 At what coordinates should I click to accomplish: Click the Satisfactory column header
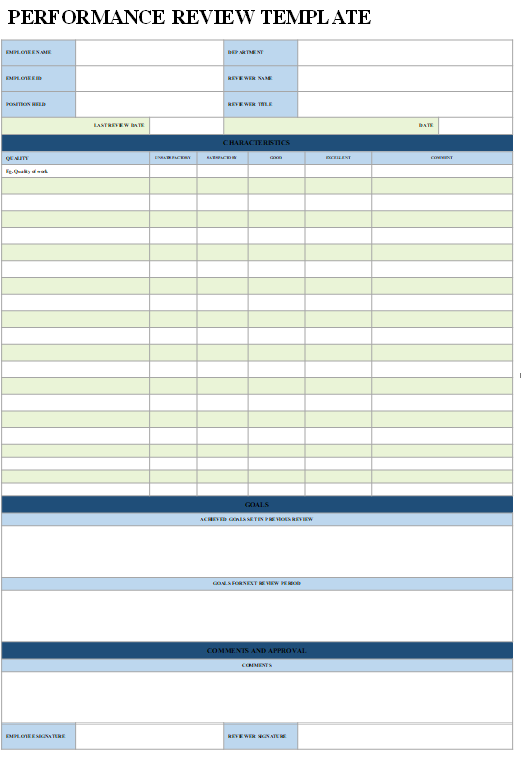[x=222, y=158]
